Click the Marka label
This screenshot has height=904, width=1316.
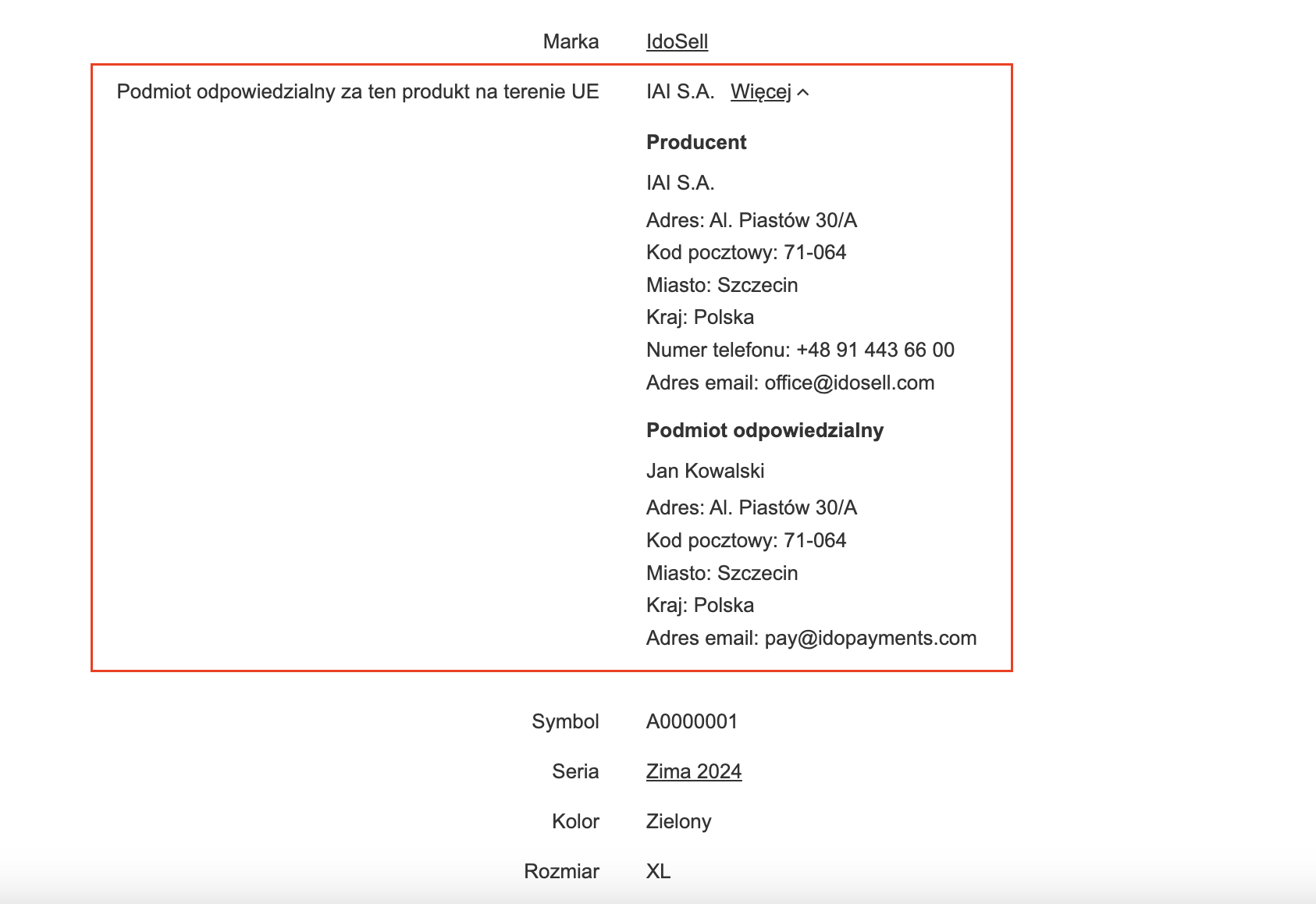(571, 41)
